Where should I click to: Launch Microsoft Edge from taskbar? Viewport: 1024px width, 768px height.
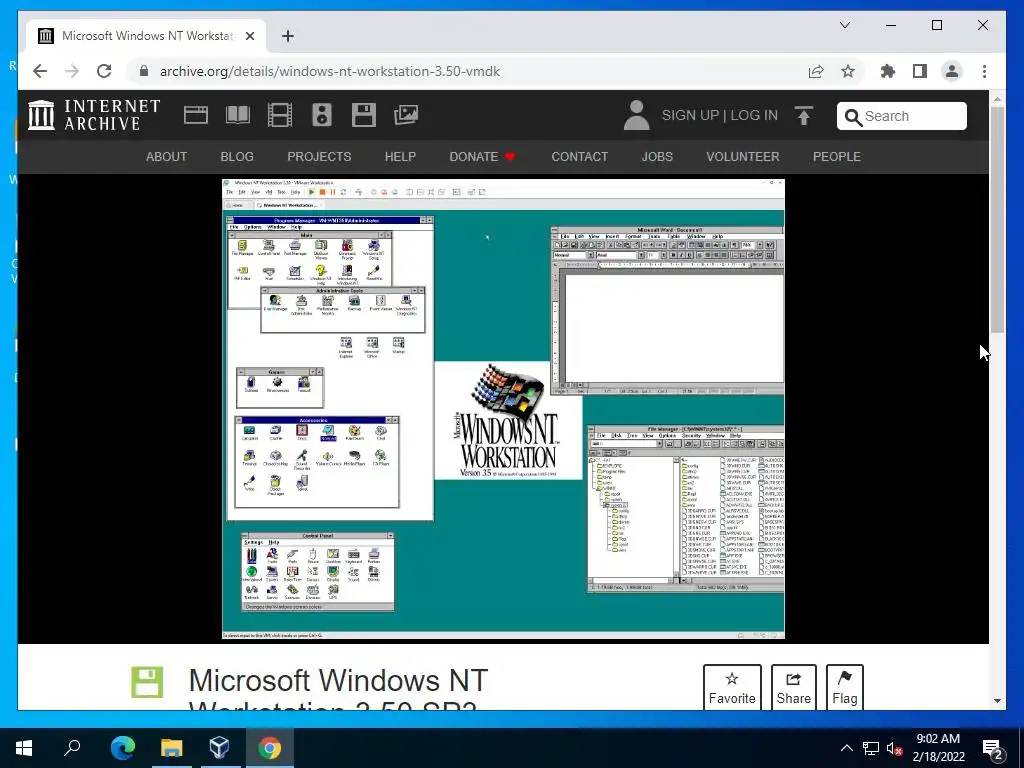pos(122,747)
